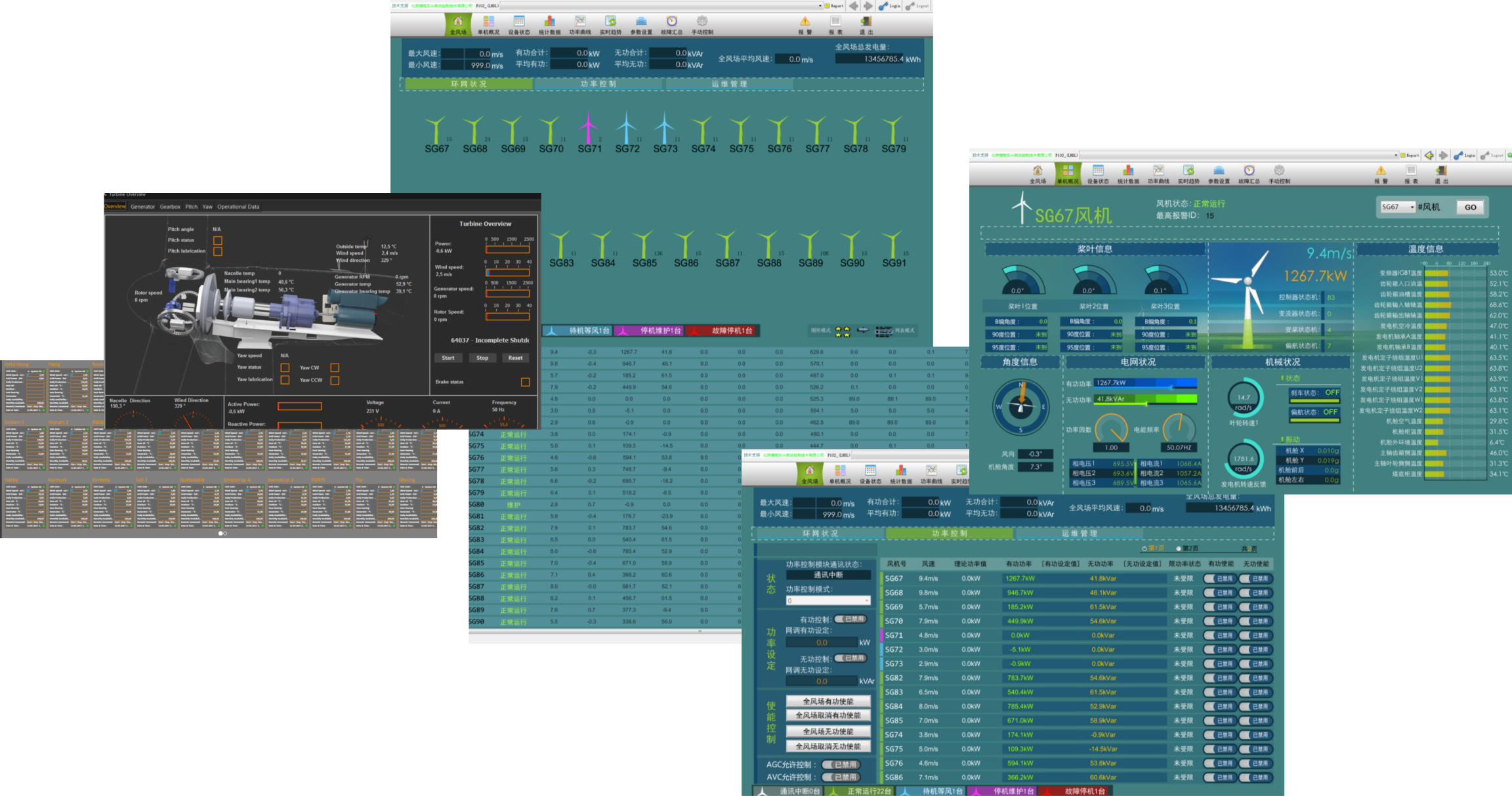
Task: Click yellow back arrow in SG67 turbine window
Action: (1429, 156)
